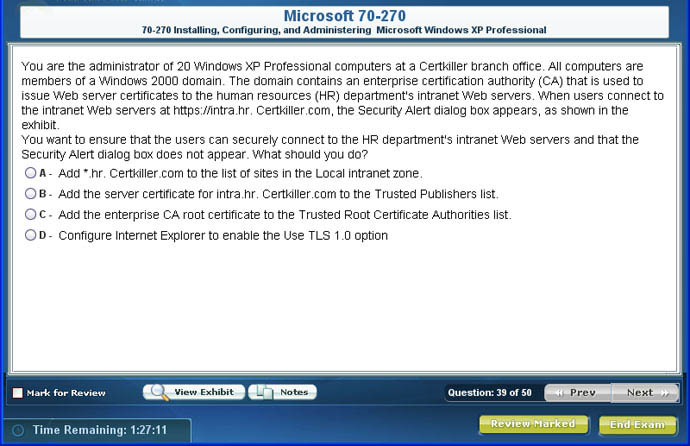Open the View Exhibit button
Image resolution: width=690 pixels, height=446 pixels.
[x=194, y=392]
